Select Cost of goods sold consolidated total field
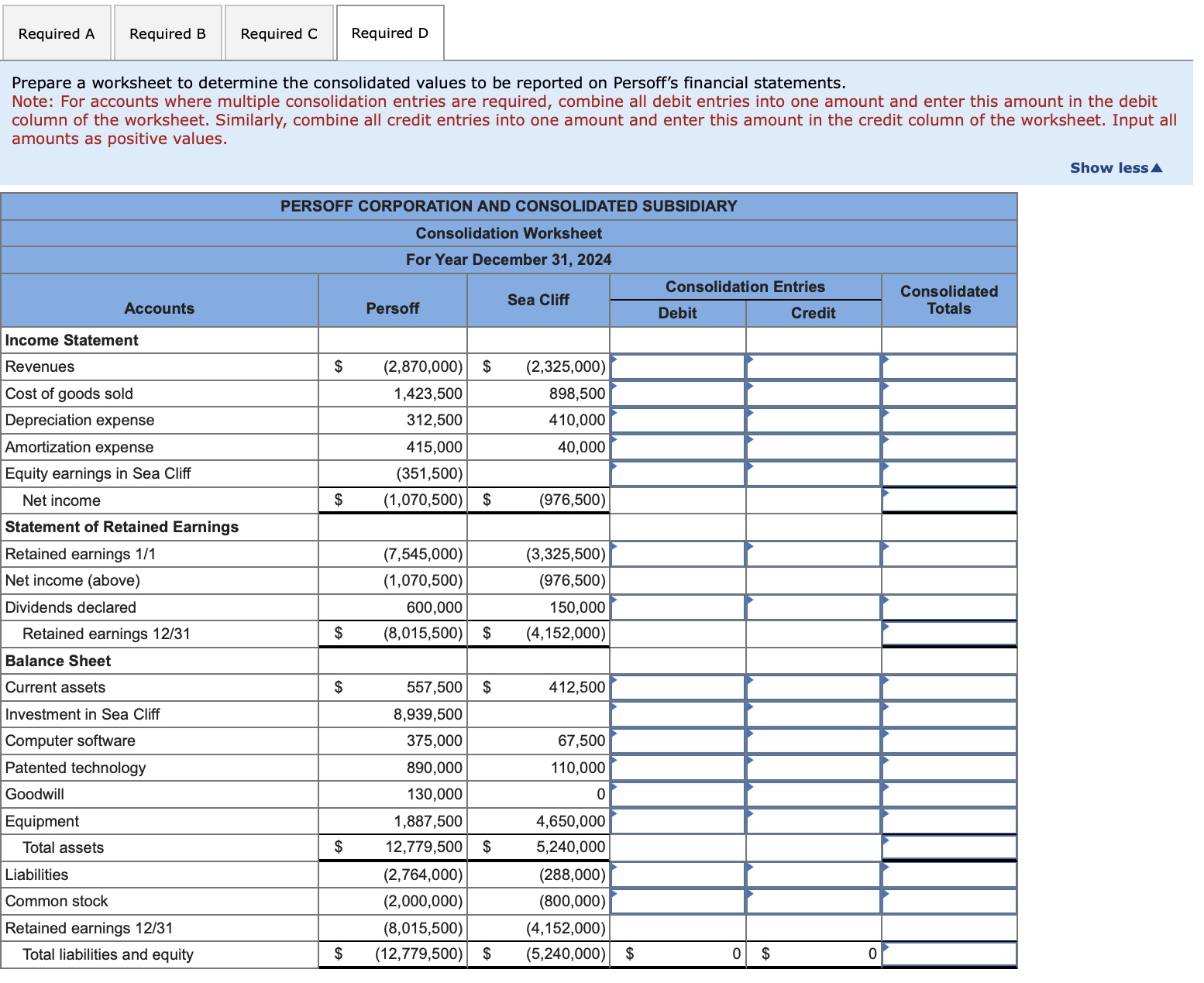The height and width of the screenshot is (983, 1204). coord(949,394)
